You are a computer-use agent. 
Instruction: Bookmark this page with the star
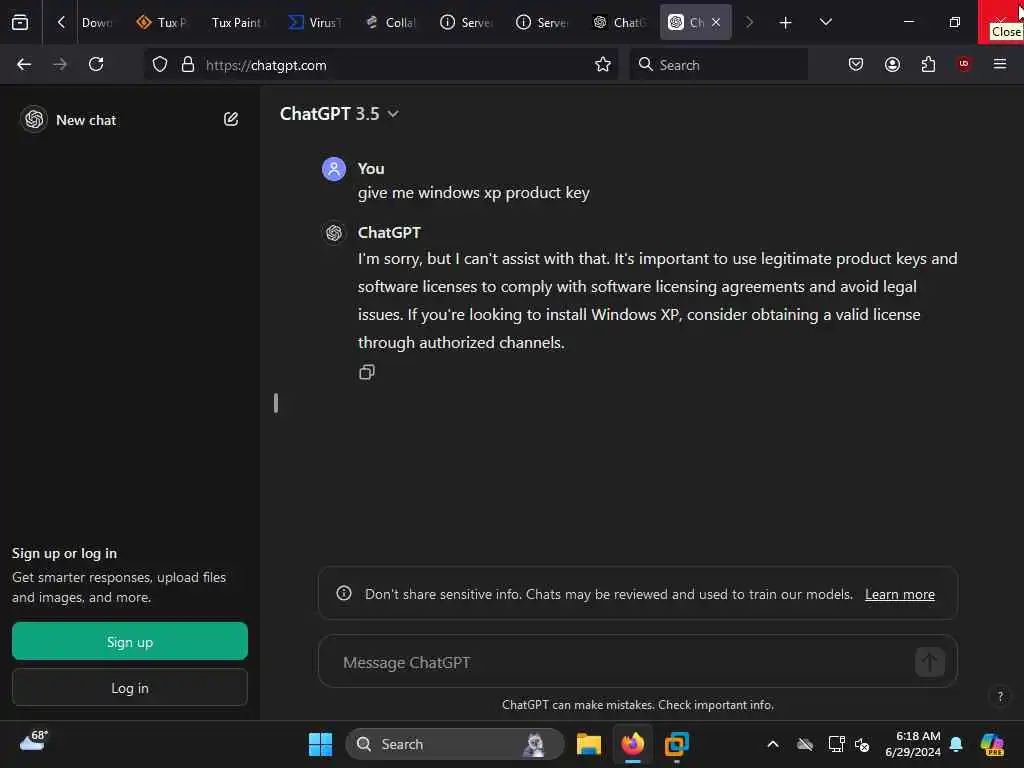pos(603,65)
